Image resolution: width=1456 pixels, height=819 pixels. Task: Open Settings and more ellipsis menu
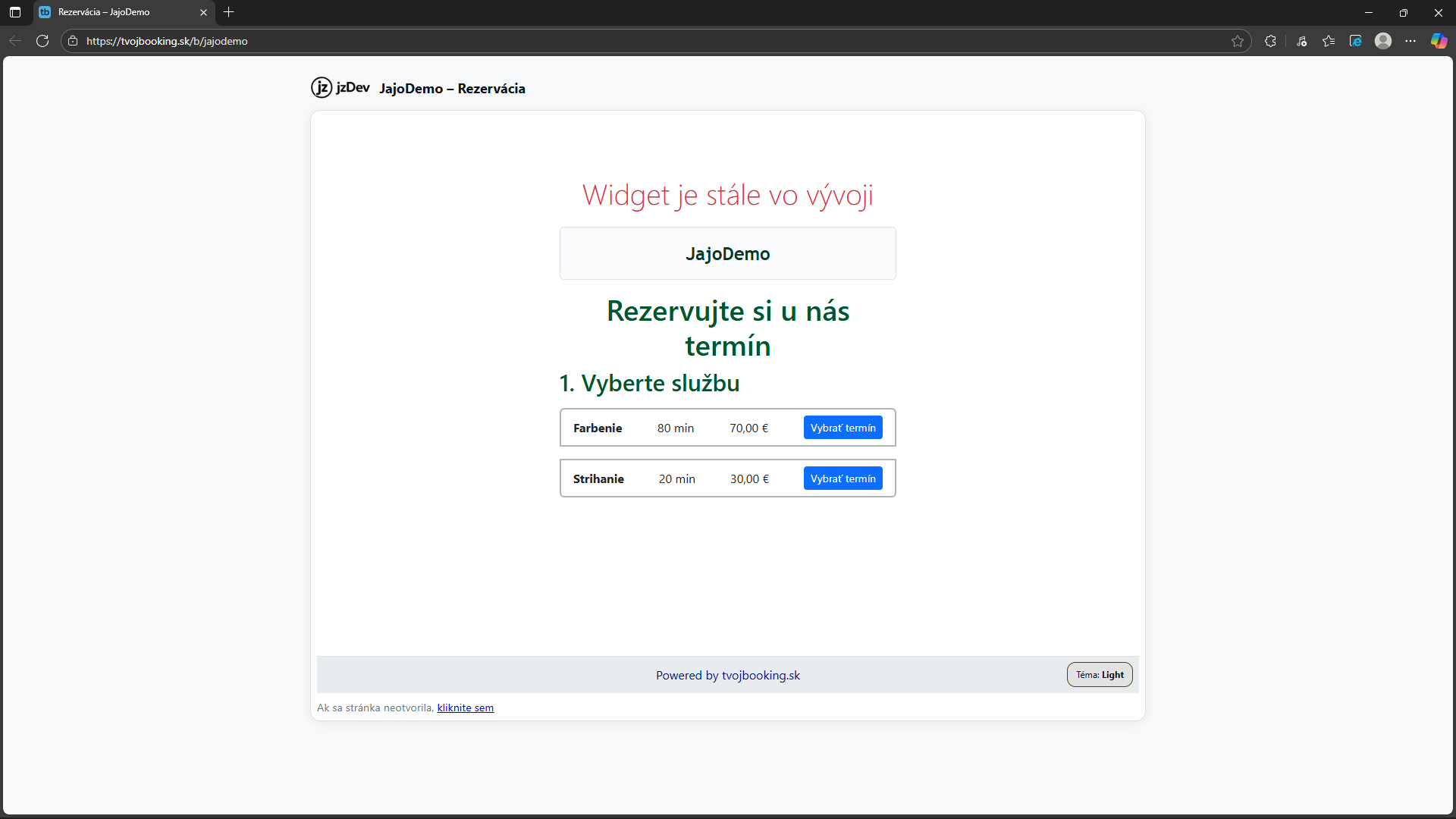pos(1410,41)
